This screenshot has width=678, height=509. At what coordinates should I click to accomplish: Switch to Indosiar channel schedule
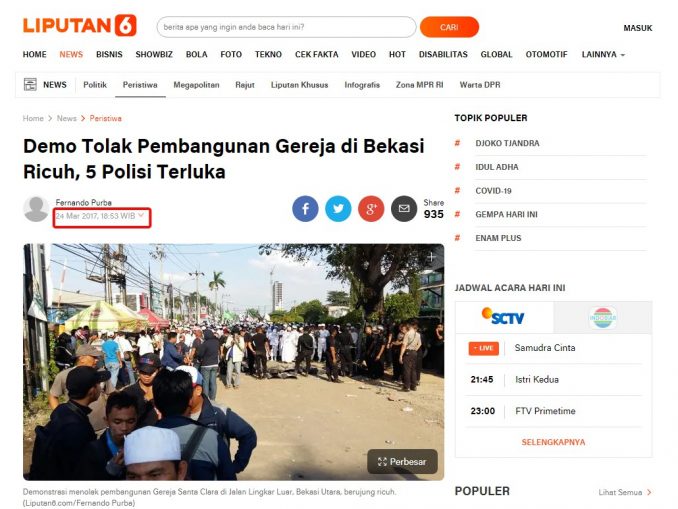[x=603, y=317]
